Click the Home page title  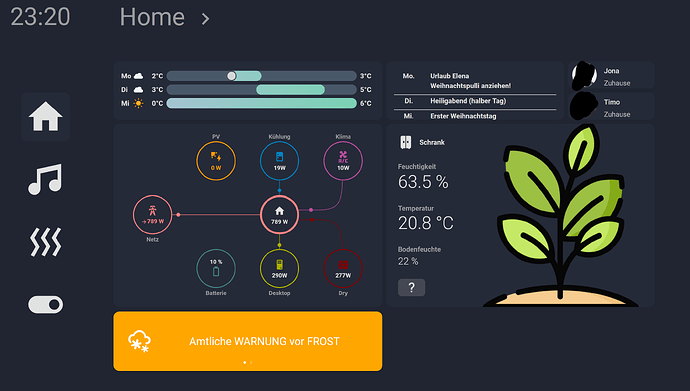(152, 17)
